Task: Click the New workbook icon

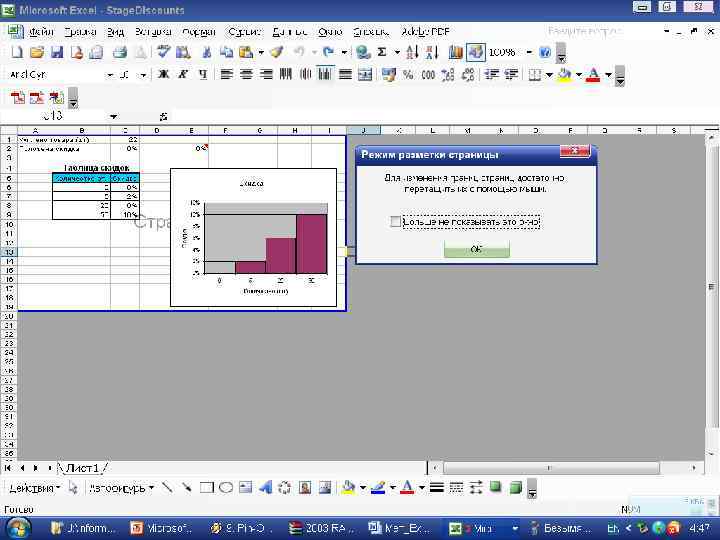Action: tap(17, 52)
